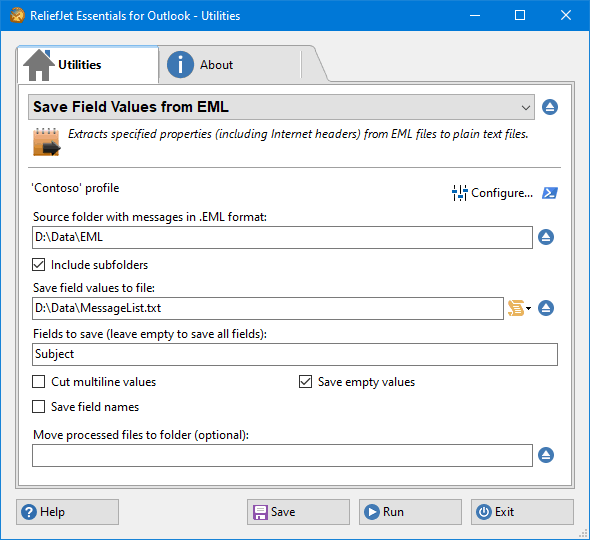This screenshot has height=540, width=590.
Task: Open the About tab
Action: coord(230,64)
